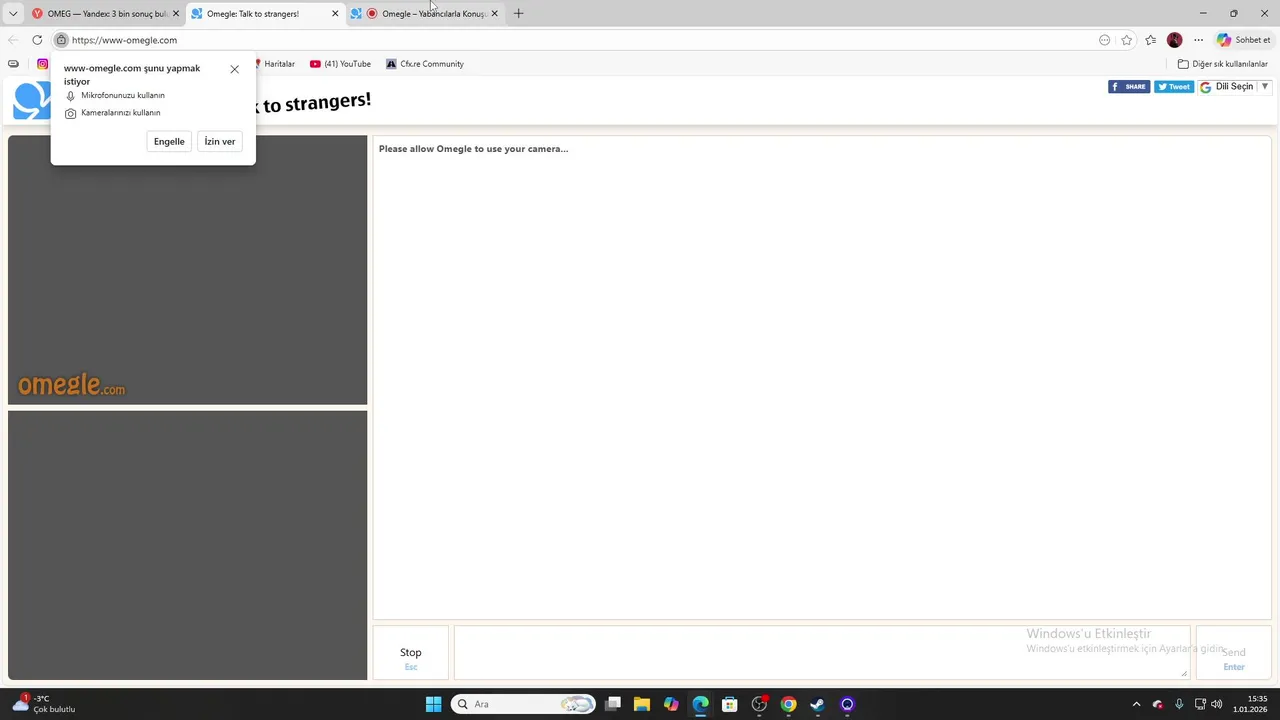The height and width of the screenshot is (720, 1280).
Task: Close the OMEG Yandex tab
Action: point(176,14)
